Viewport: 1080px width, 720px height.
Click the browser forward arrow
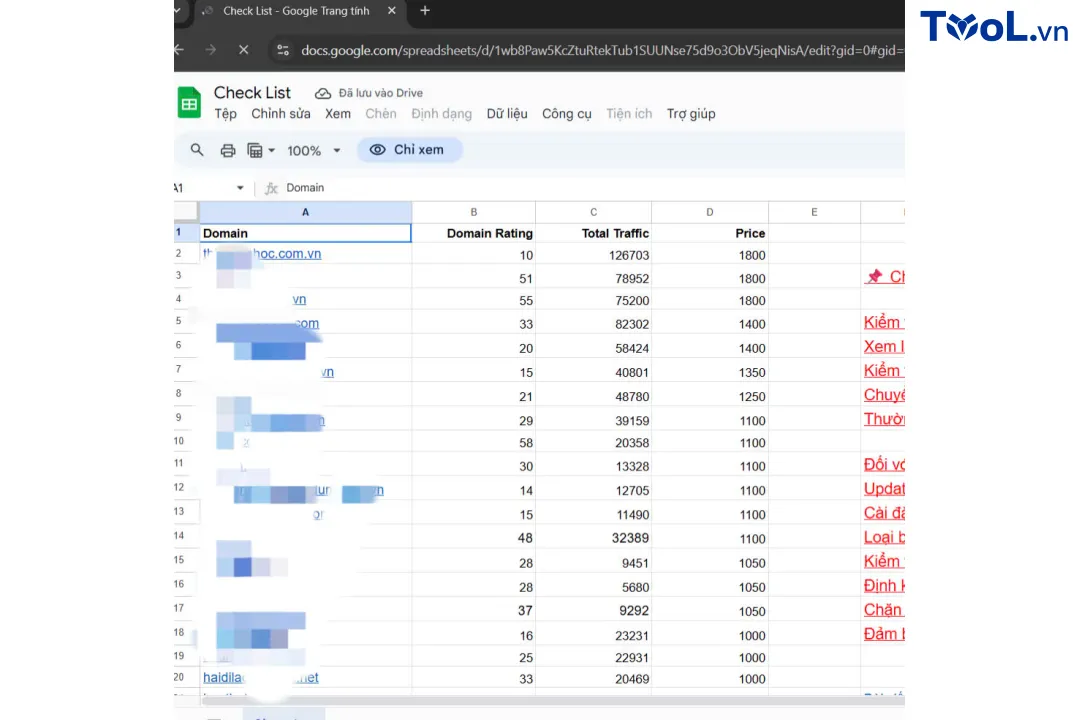click(x=211, y=50)
